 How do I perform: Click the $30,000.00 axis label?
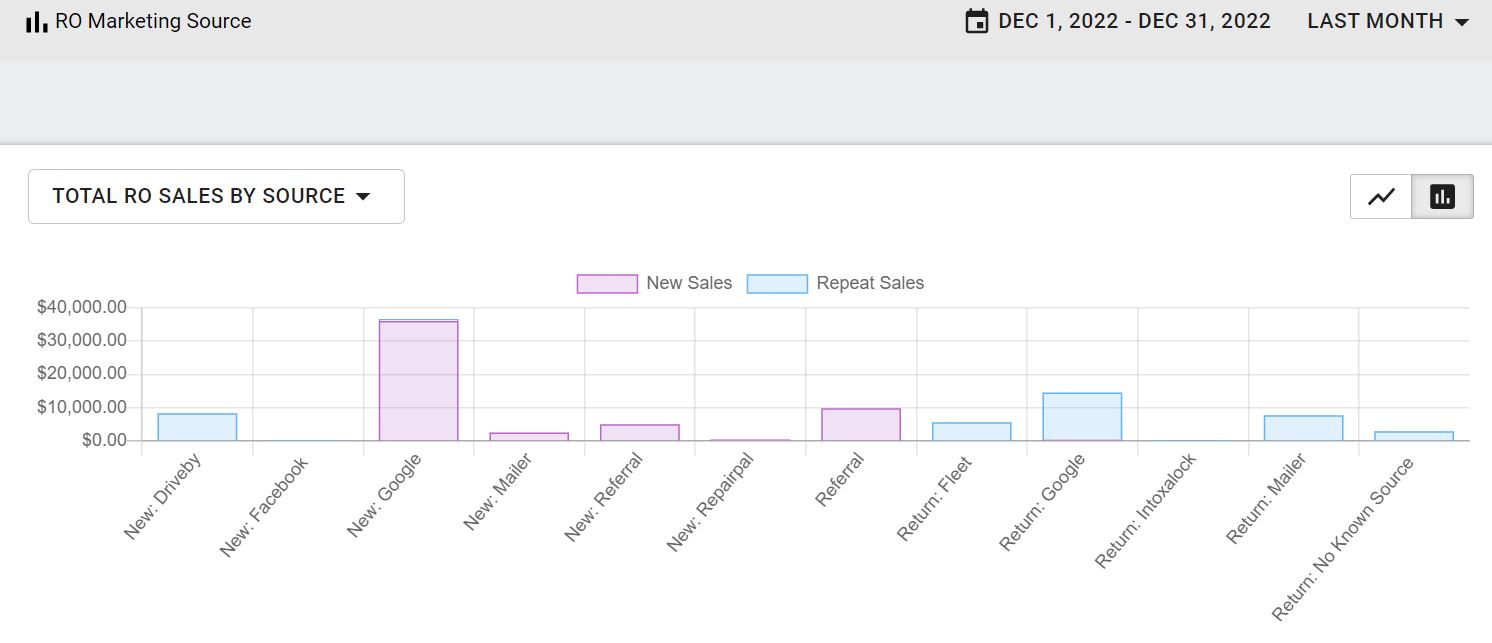[82, 340]
